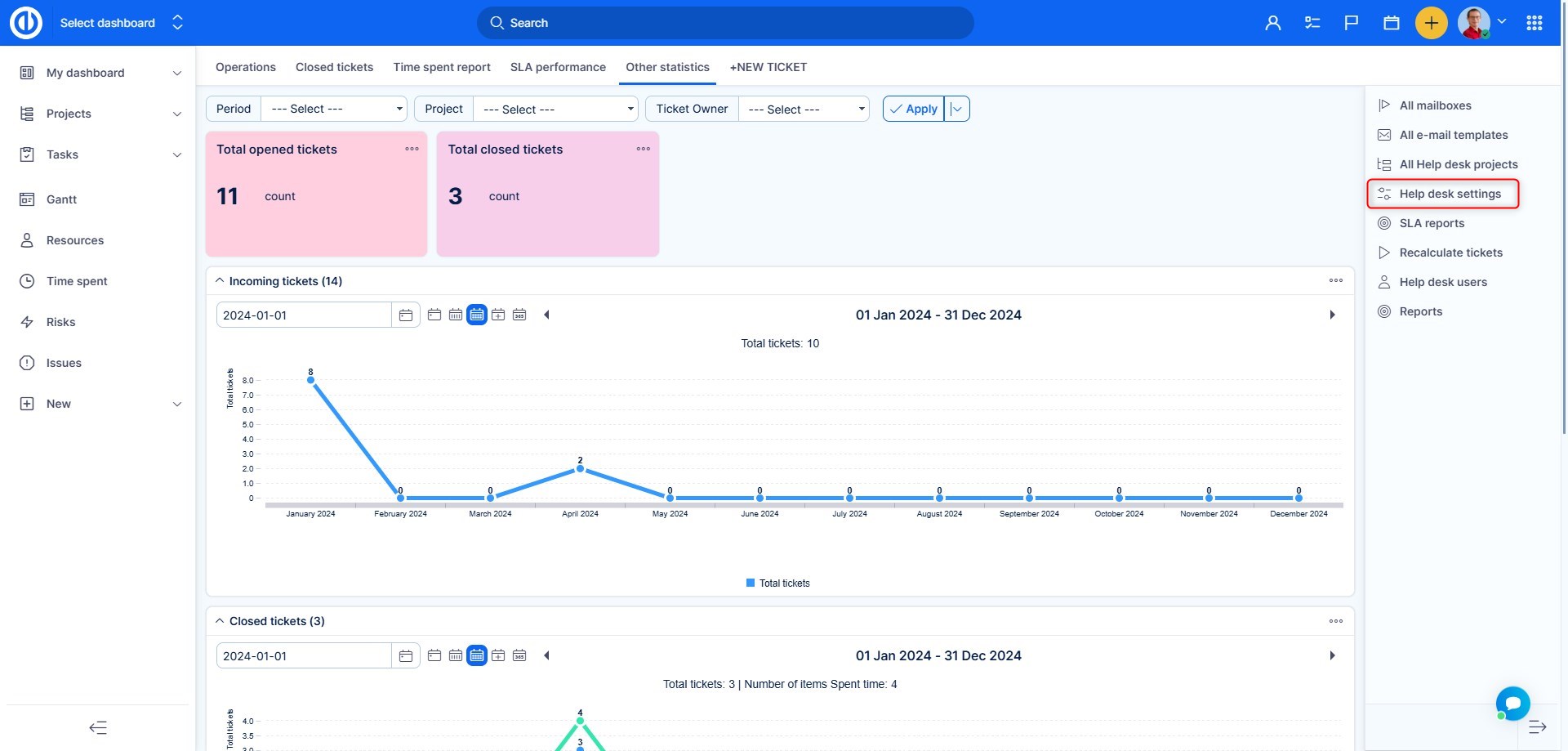Open the Ticket Owner select dropdown

coord(804,109)
